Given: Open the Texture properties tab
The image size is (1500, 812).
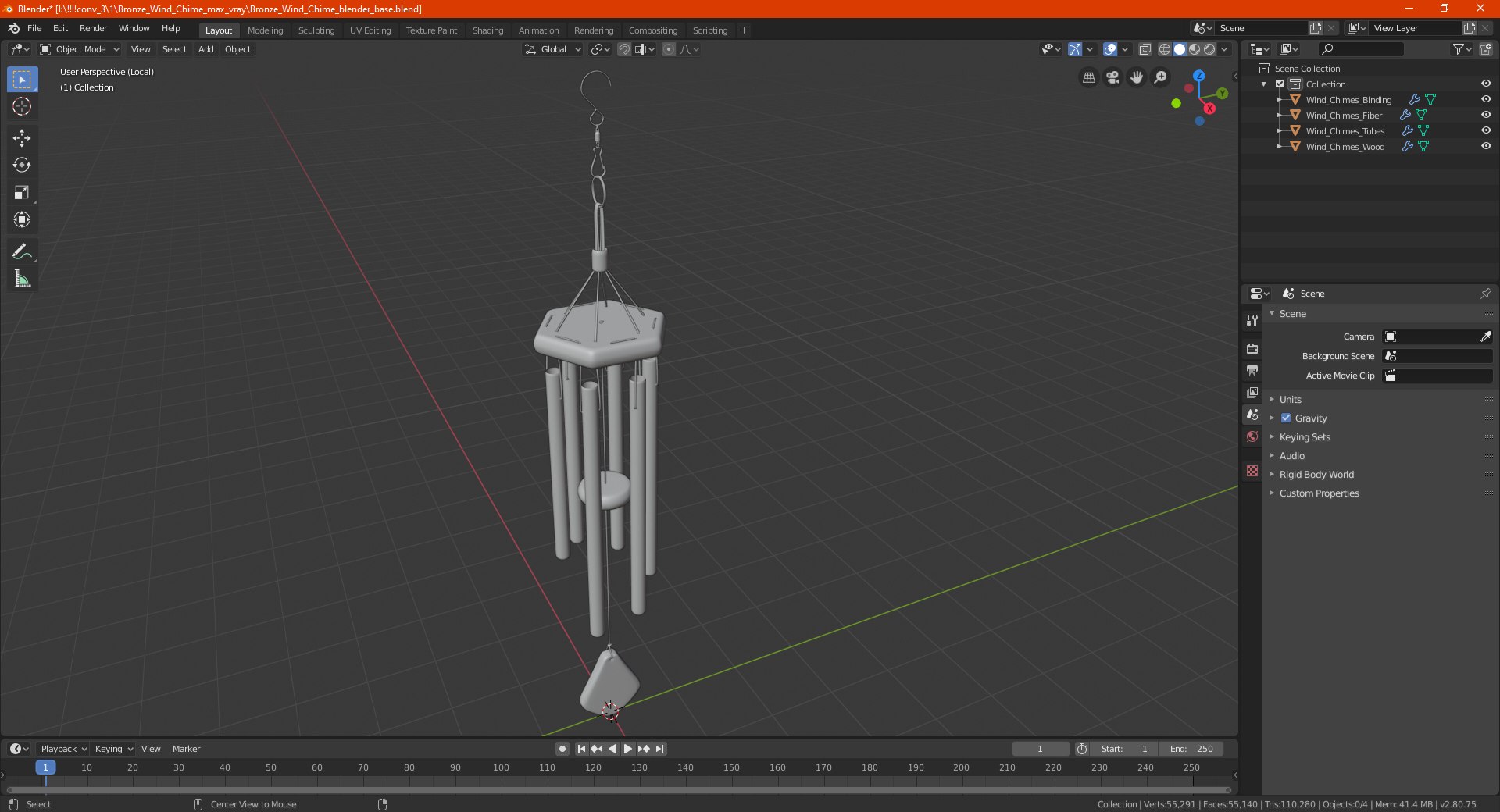Looking at the screenshot, I should (1252, 471).
